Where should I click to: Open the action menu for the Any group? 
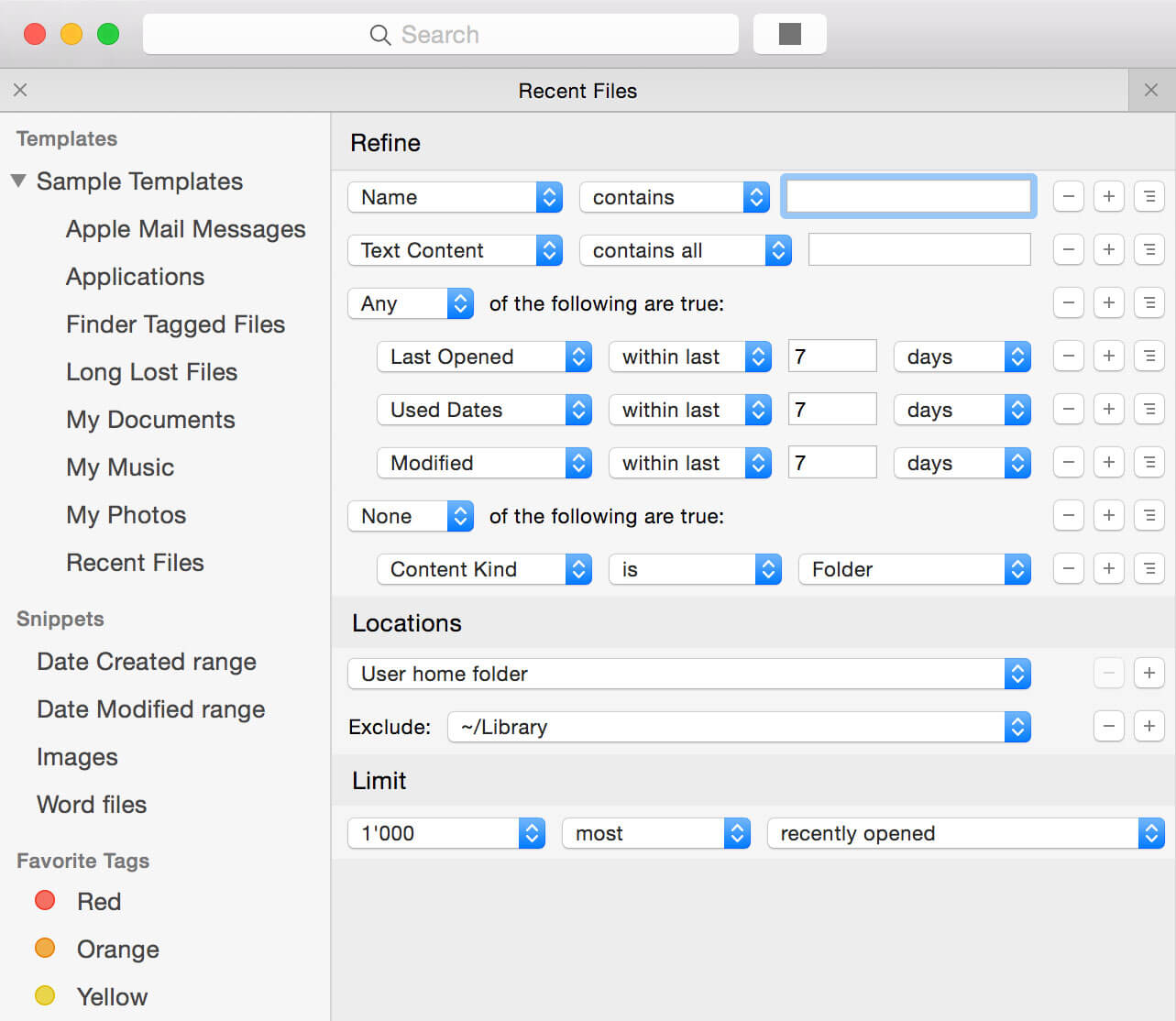click(1149, 302)
